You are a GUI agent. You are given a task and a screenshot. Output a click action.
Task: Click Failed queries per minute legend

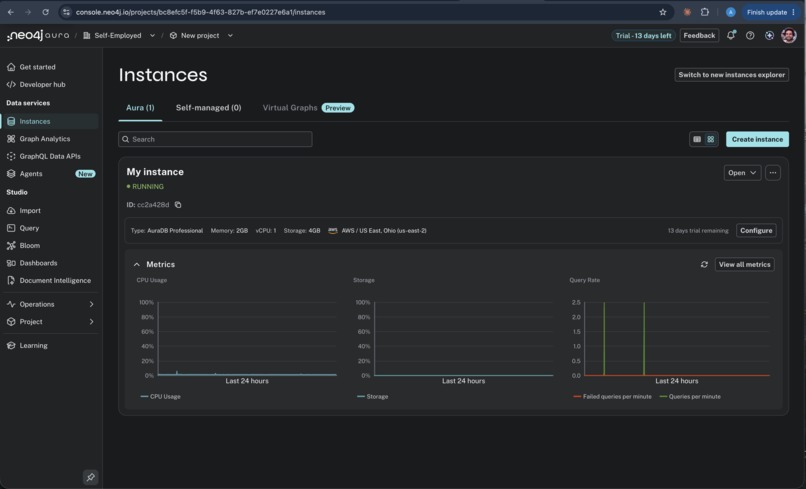612,396
